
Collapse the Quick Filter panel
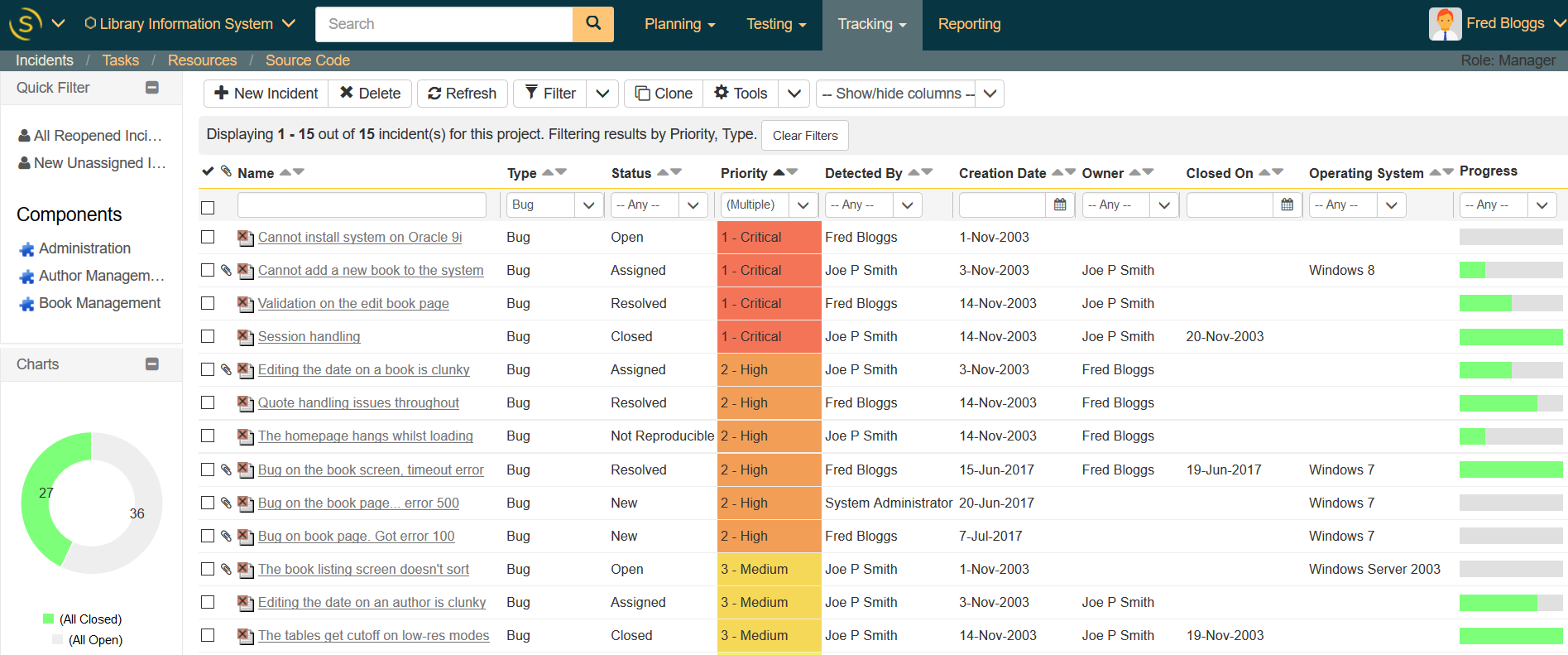(x=152, y=88)
